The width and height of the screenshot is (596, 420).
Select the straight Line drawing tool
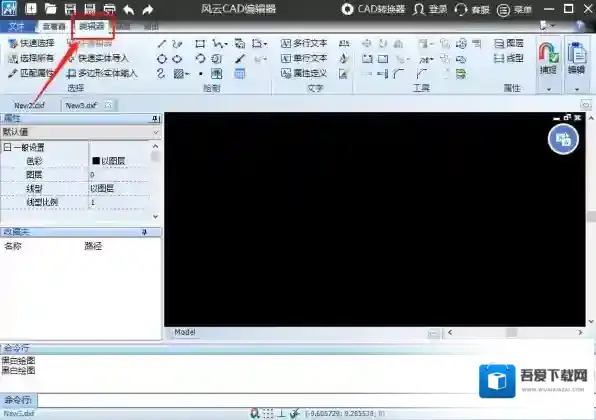162,44
